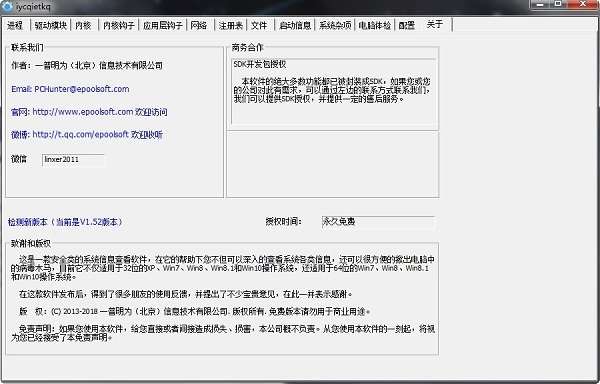600x384 pixels.
Task: Select the 配置 tab
Action: click(x=407, y=25)
